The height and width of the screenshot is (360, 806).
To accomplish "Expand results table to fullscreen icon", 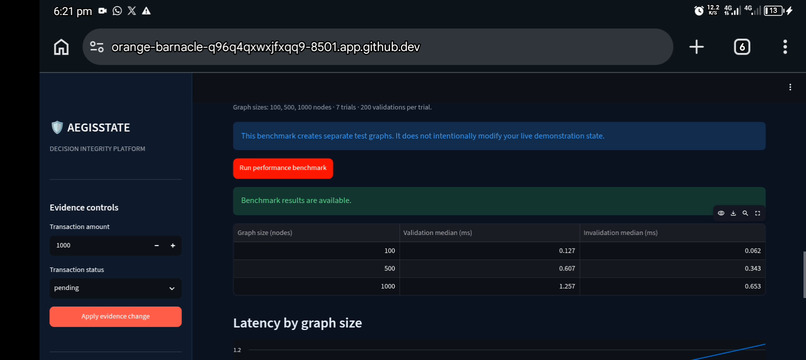I will click(758, 213).
